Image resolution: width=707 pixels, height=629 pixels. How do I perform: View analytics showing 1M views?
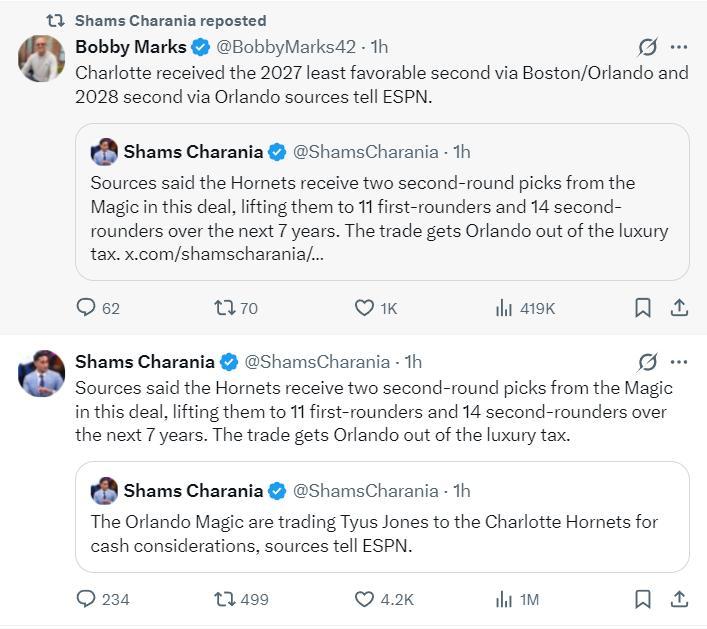(504, 599)
